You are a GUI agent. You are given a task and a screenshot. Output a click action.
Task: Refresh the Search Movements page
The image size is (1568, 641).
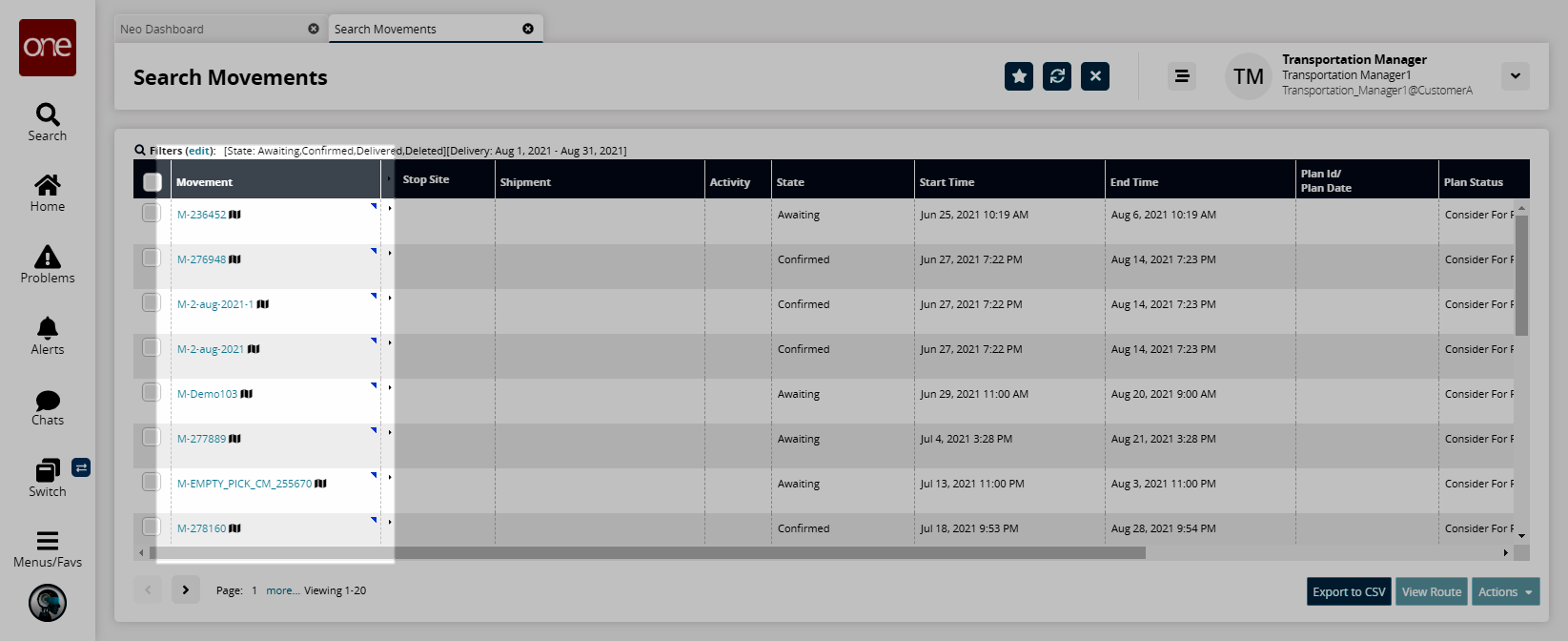tap(1057, 76)
